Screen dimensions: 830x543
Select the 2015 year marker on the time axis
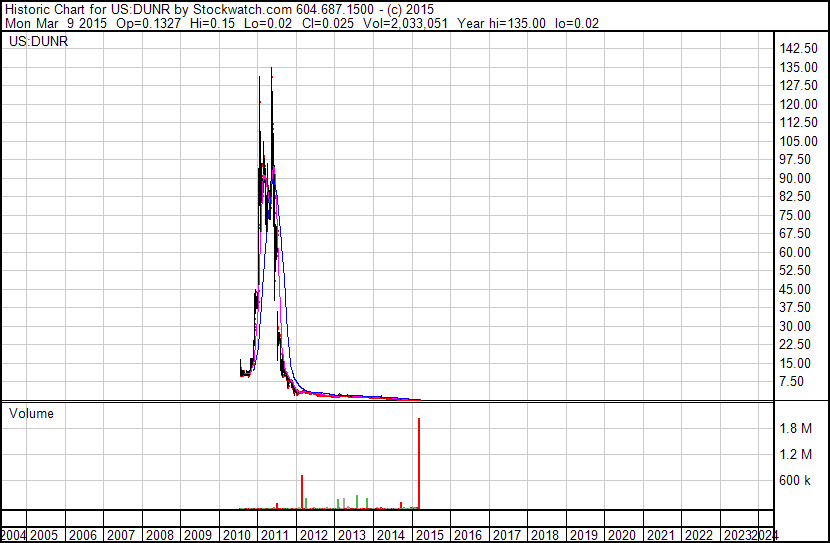tap(429, 535)
